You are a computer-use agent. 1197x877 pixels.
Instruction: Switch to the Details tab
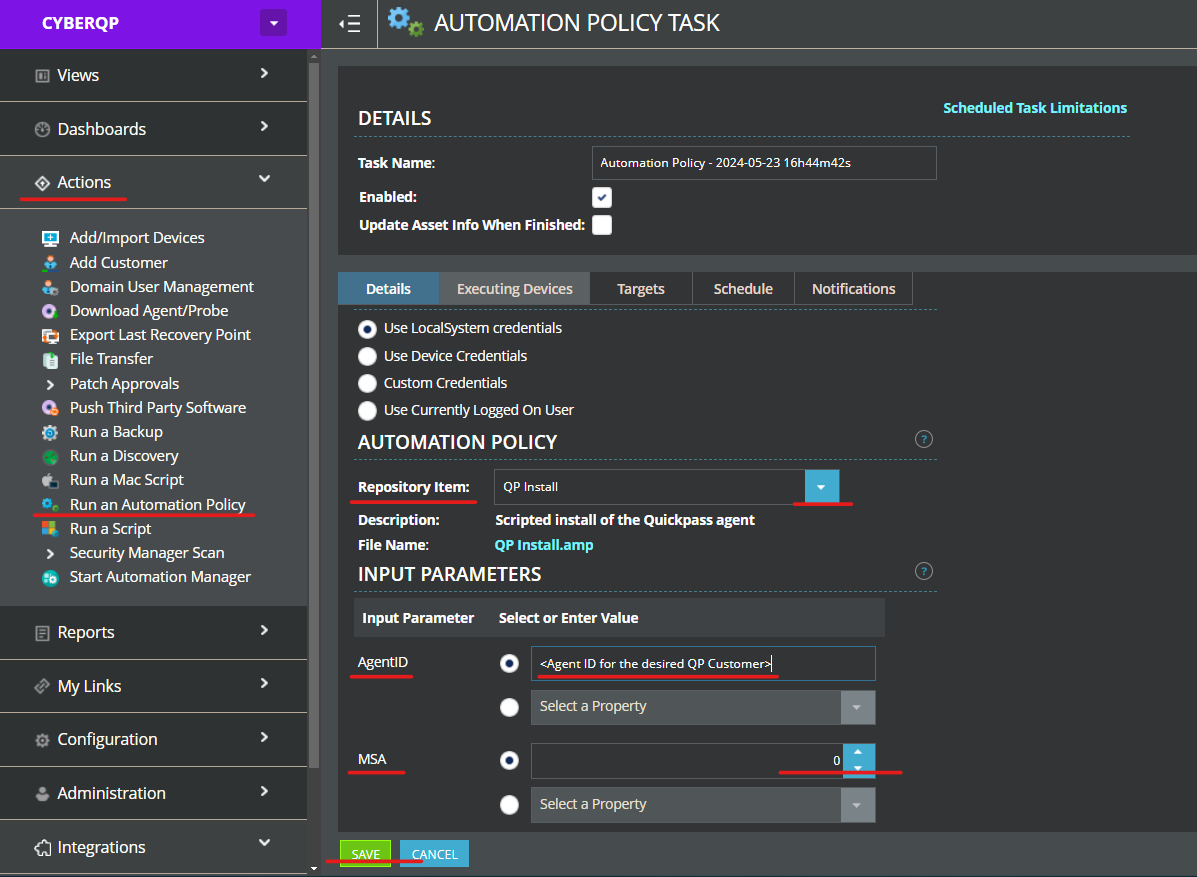coord(388,289)
